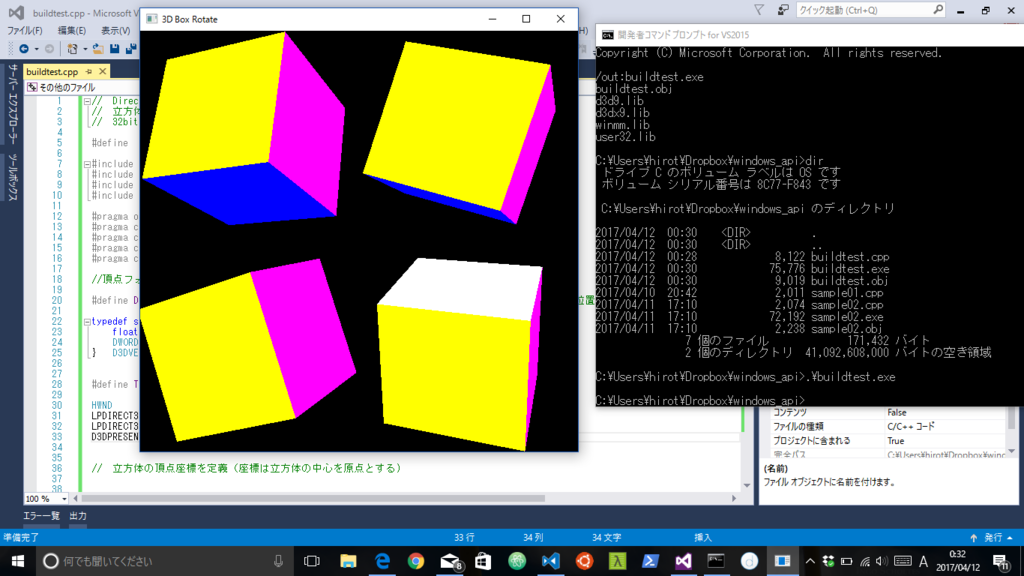
Task: Click buildtest.exe in the dir listing
Action: point(850,269)
